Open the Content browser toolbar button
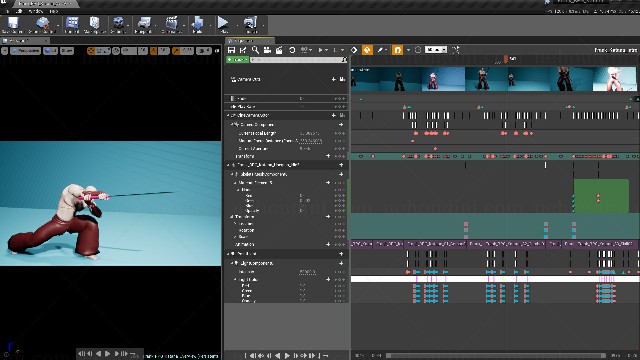 [72, 25]
